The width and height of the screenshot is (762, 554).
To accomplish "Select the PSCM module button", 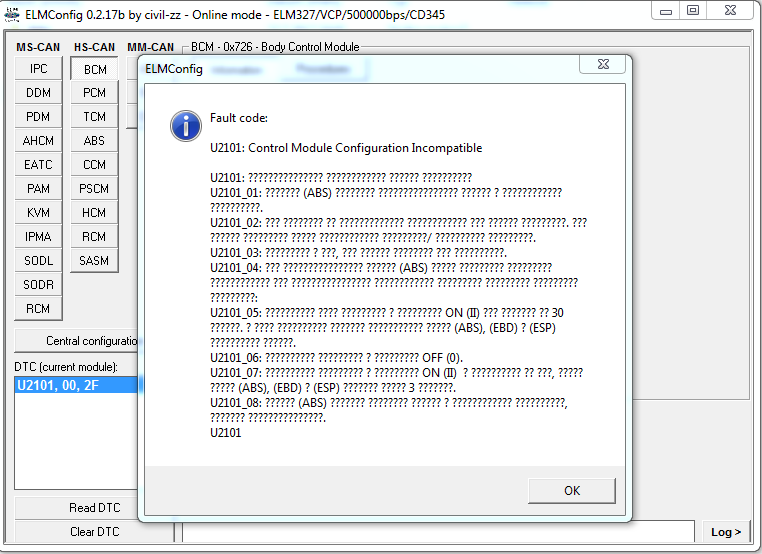I will click(x=94, y=189).
